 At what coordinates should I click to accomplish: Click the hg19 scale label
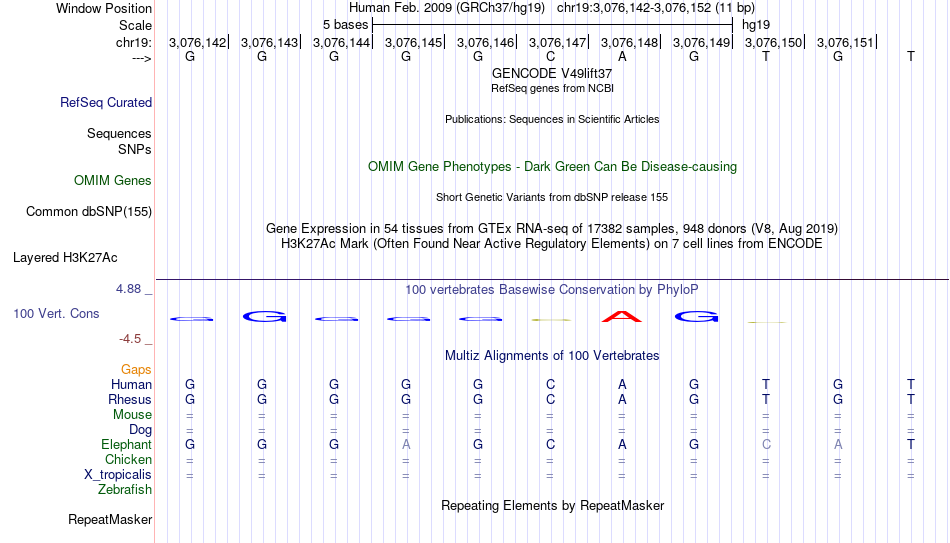pos(756,25)
